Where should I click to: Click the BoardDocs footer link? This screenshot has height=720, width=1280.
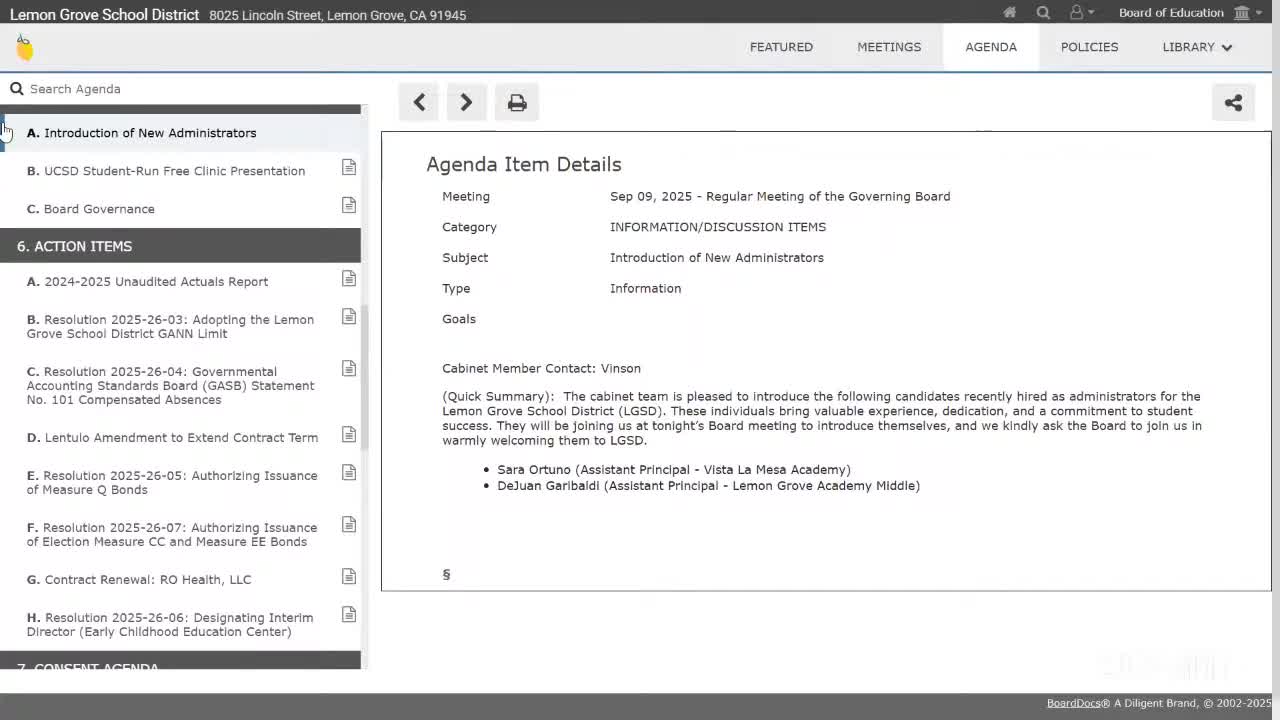coord(1073,703)
